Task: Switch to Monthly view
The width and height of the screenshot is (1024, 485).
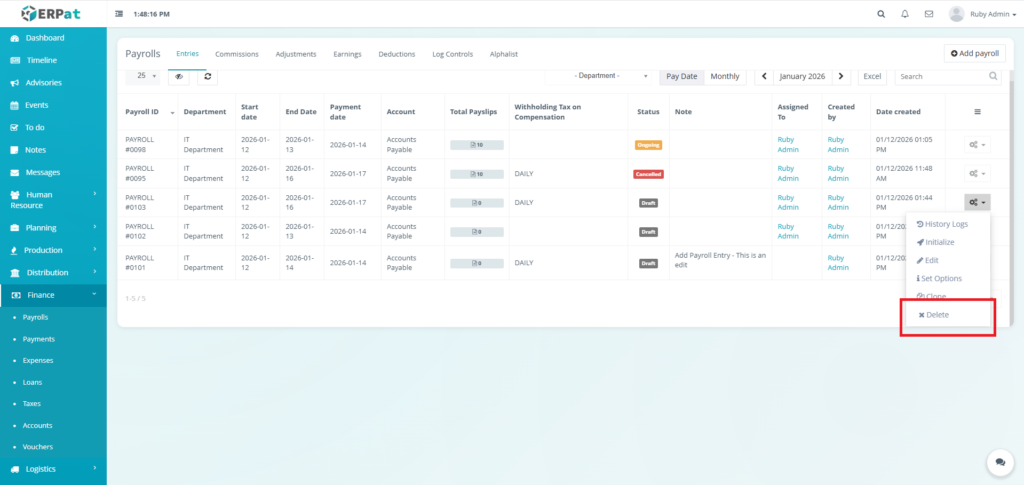Action: [725, 76]
